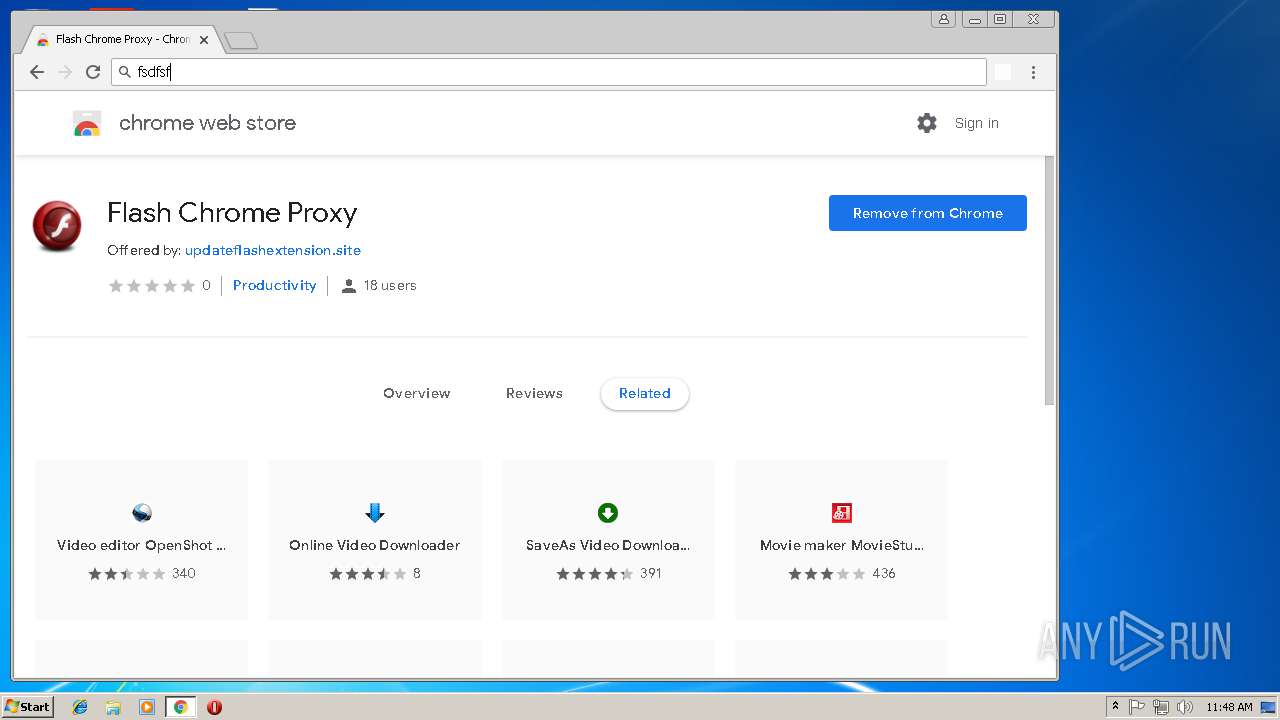Open the Chrome three-dot menu

pos(1033,72)
